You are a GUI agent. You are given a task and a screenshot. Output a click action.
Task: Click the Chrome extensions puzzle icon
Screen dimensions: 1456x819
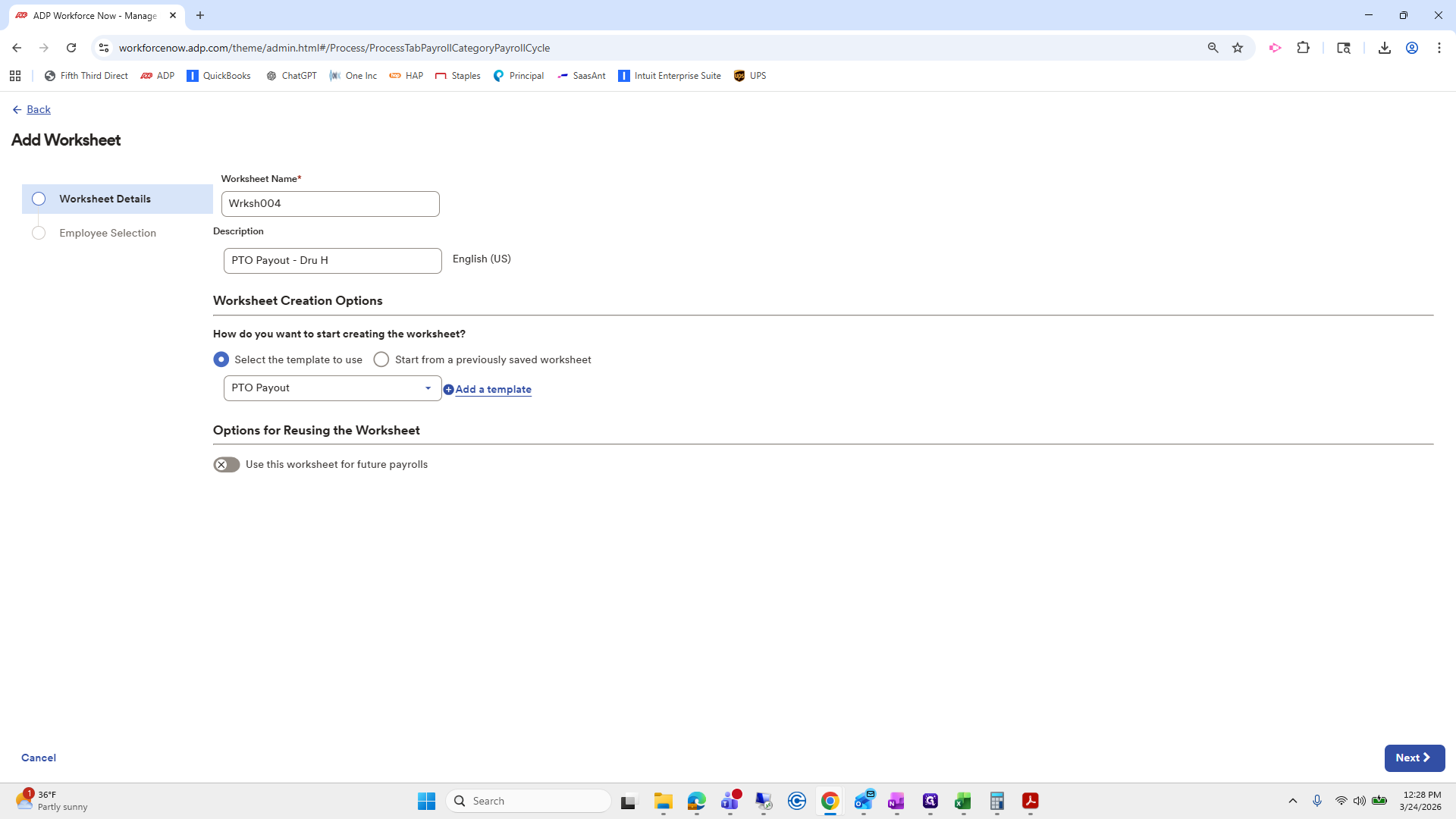[x=1304, y=47]
